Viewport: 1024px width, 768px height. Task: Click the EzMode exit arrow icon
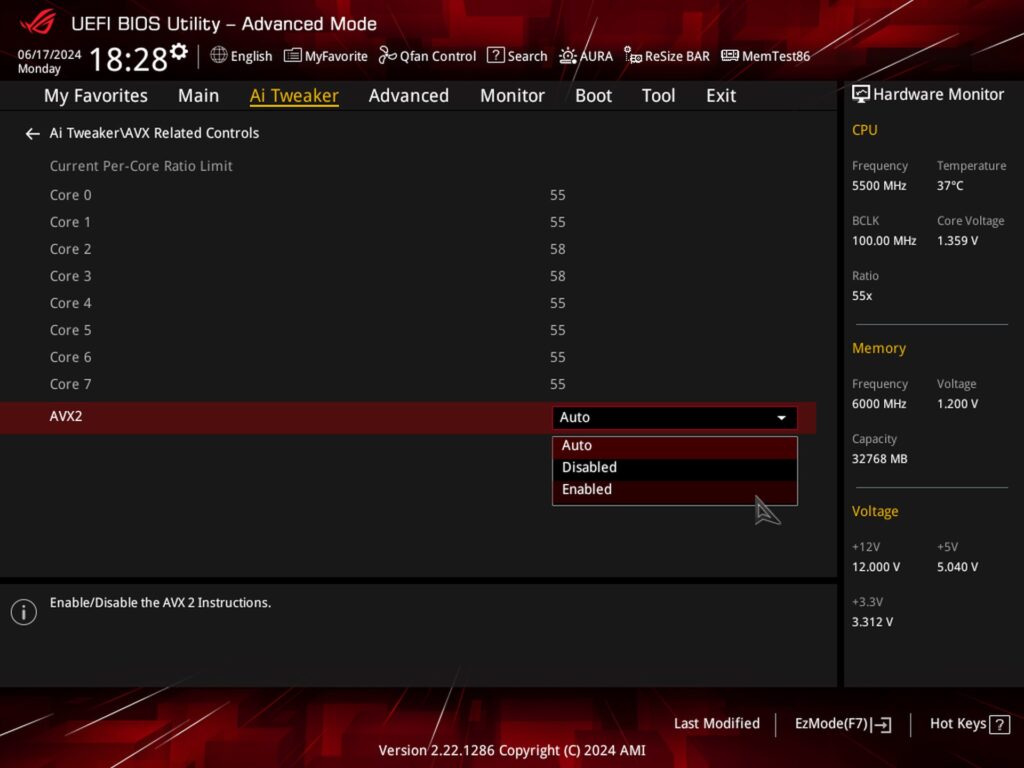[882, 724]
